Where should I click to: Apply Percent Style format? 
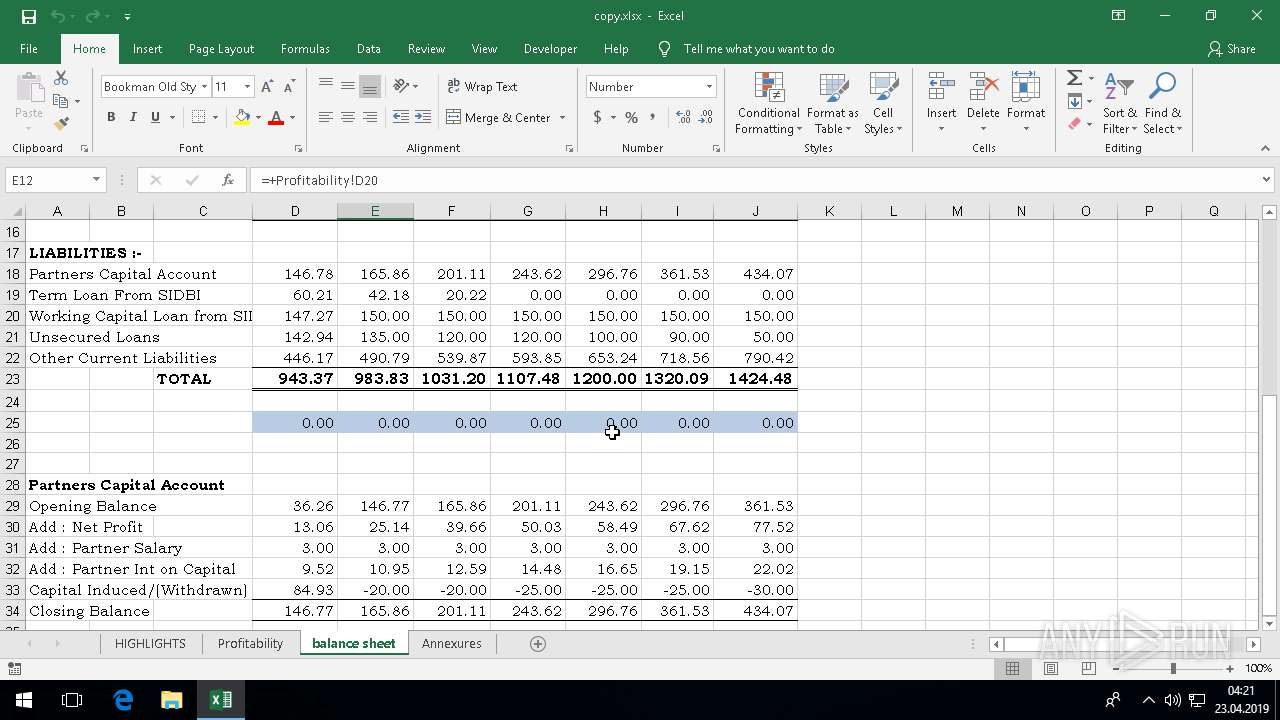pyautogui.click(x=631, y=117)
